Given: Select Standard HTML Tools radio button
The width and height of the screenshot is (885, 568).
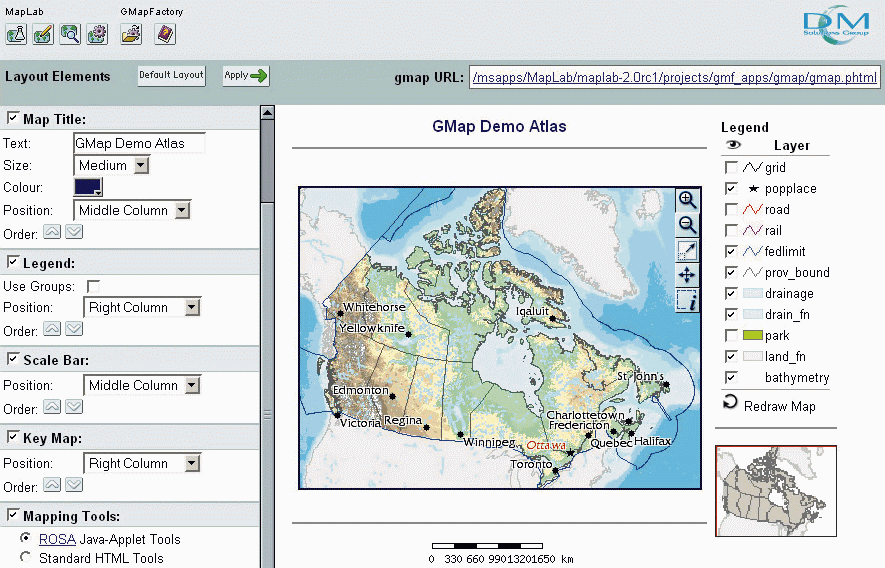Looking at the screenshot, I should [x=25, y=557].
